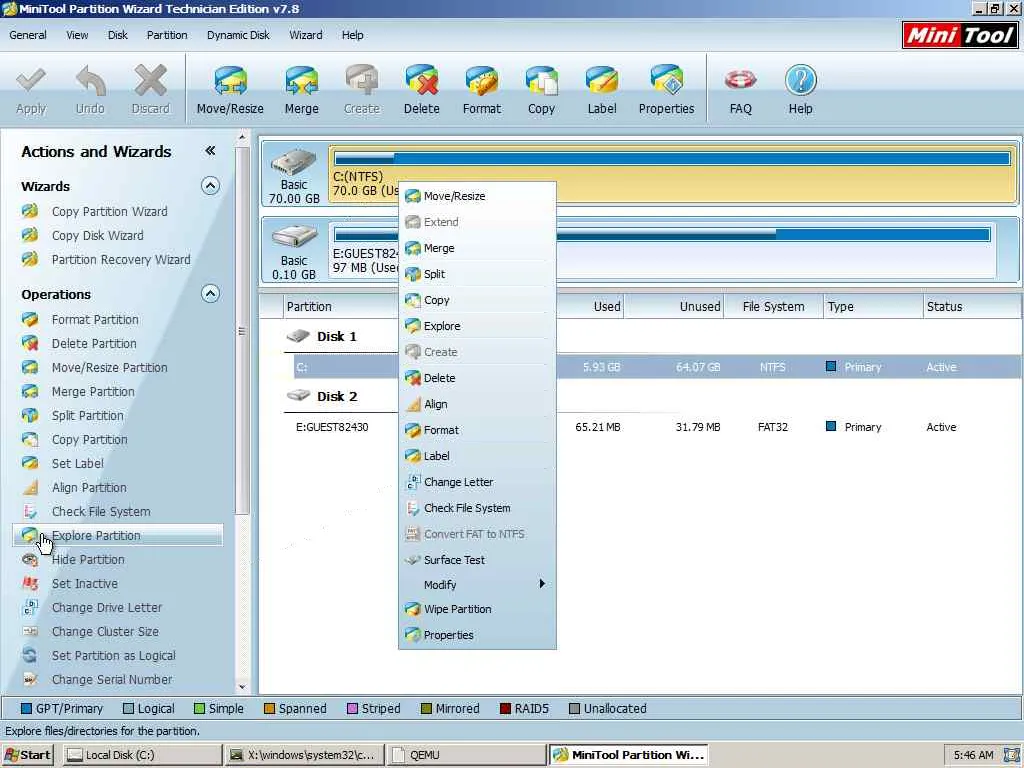The image size is (1024, 768).
Task: Open the Disk menu
Action: [x=118, y=35]
